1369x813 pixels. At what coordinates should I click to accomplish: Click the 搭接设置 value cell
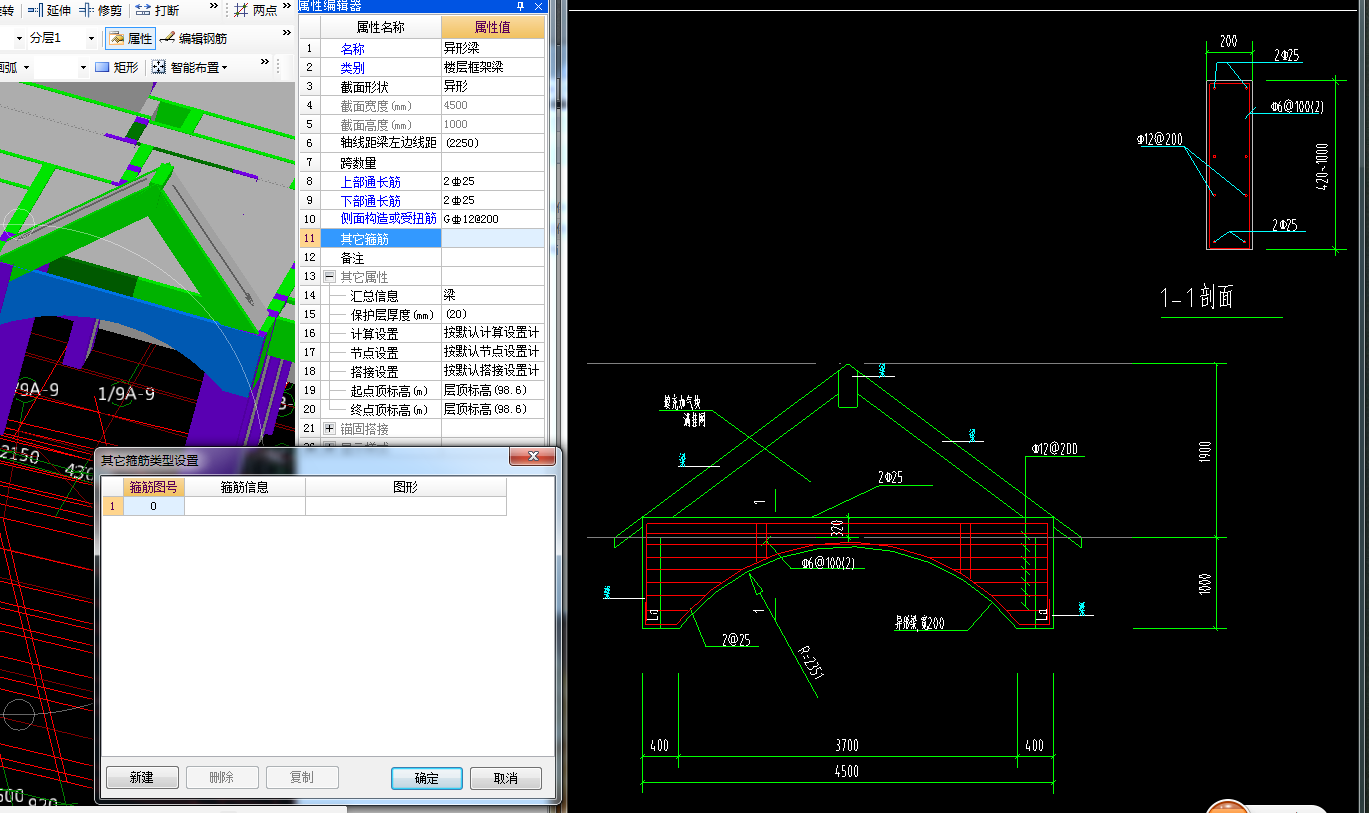(x=493, y=371)
